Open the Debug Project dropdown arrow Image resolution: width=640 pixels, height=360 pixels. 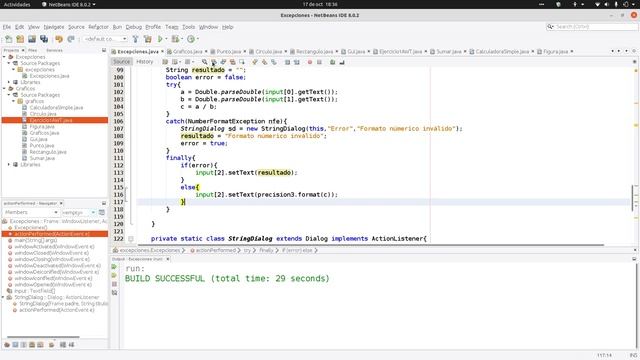coord(182,39)
